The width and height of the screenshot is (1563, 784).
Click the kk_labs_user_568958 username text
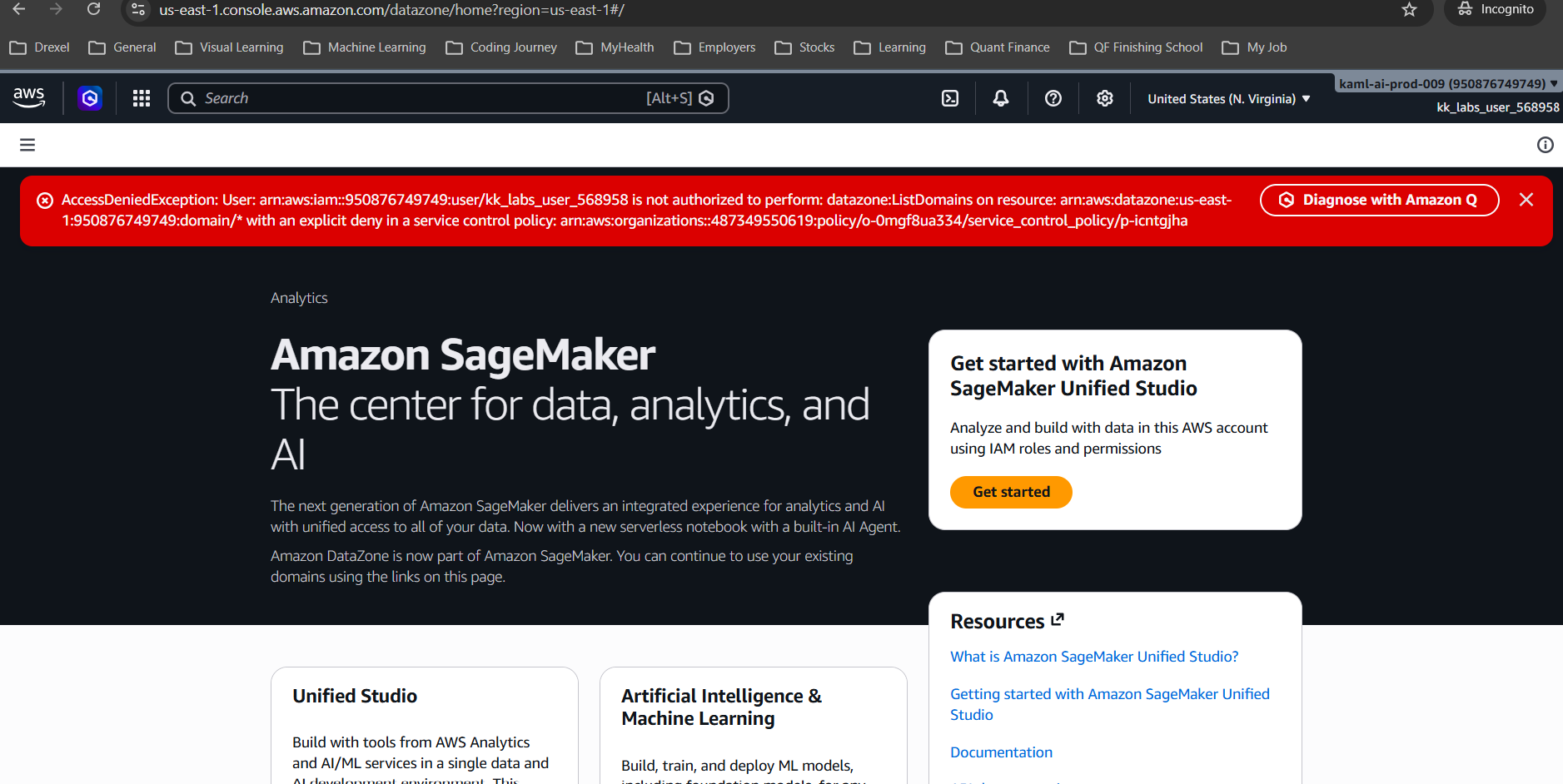1498,107
